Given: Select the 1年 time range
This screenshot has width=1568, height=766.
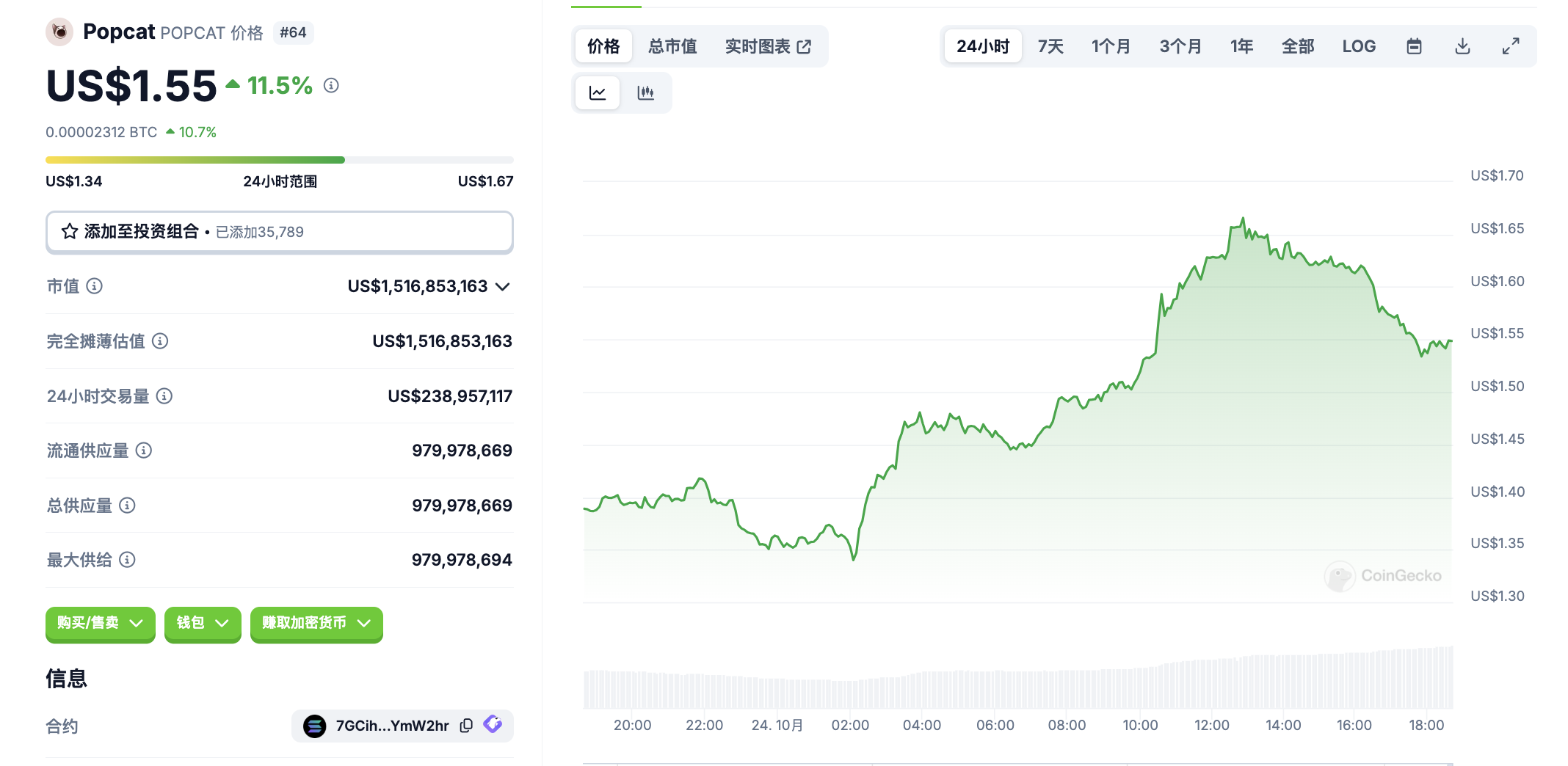Looking at the screenshot, I should 1241,47.
